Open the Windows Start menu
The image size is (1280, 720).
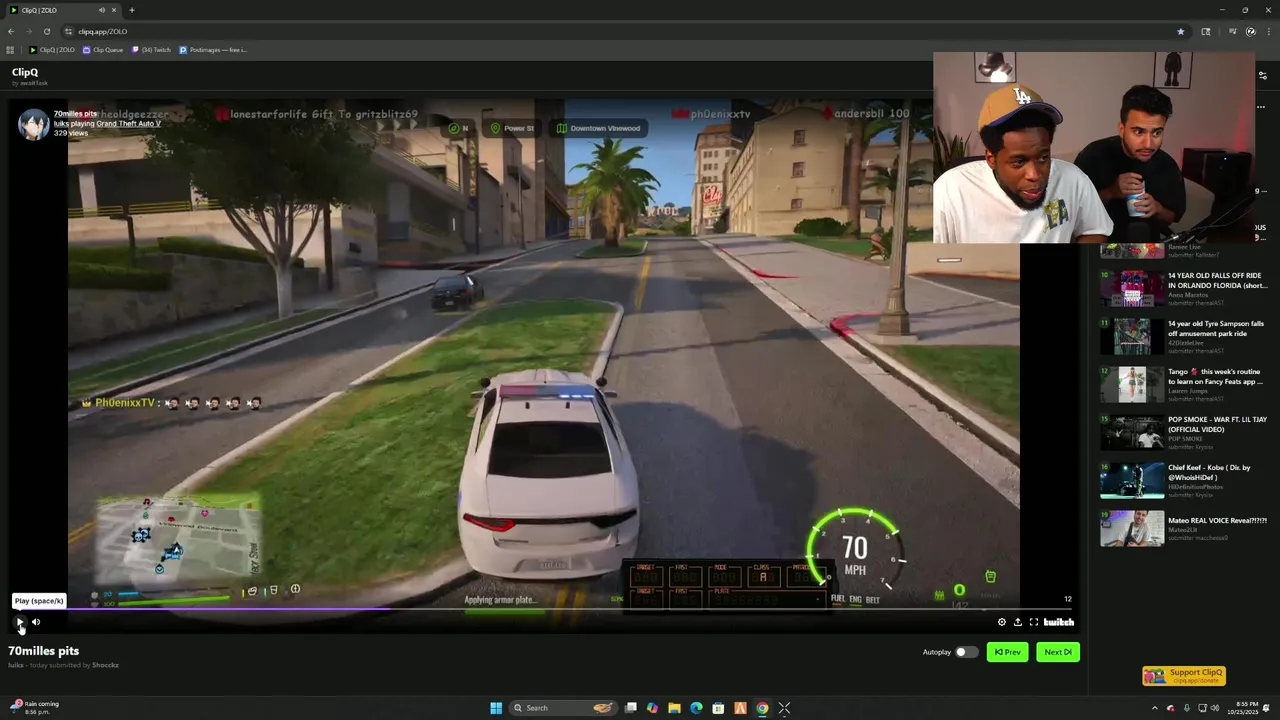[496, 708]
